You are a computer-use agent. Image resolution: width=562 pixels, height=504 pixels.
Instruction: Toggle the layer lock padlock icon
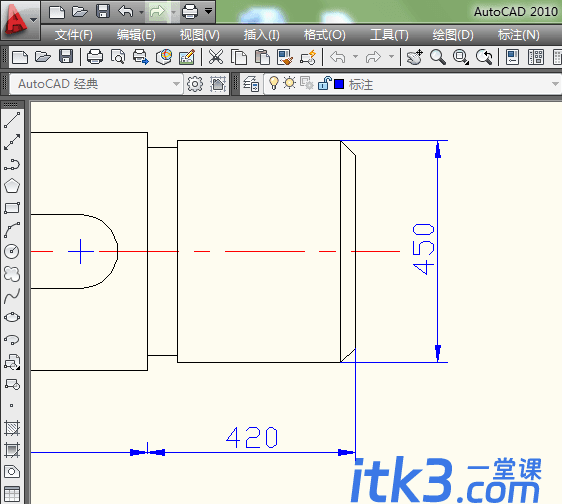click(x=324, y=84)
